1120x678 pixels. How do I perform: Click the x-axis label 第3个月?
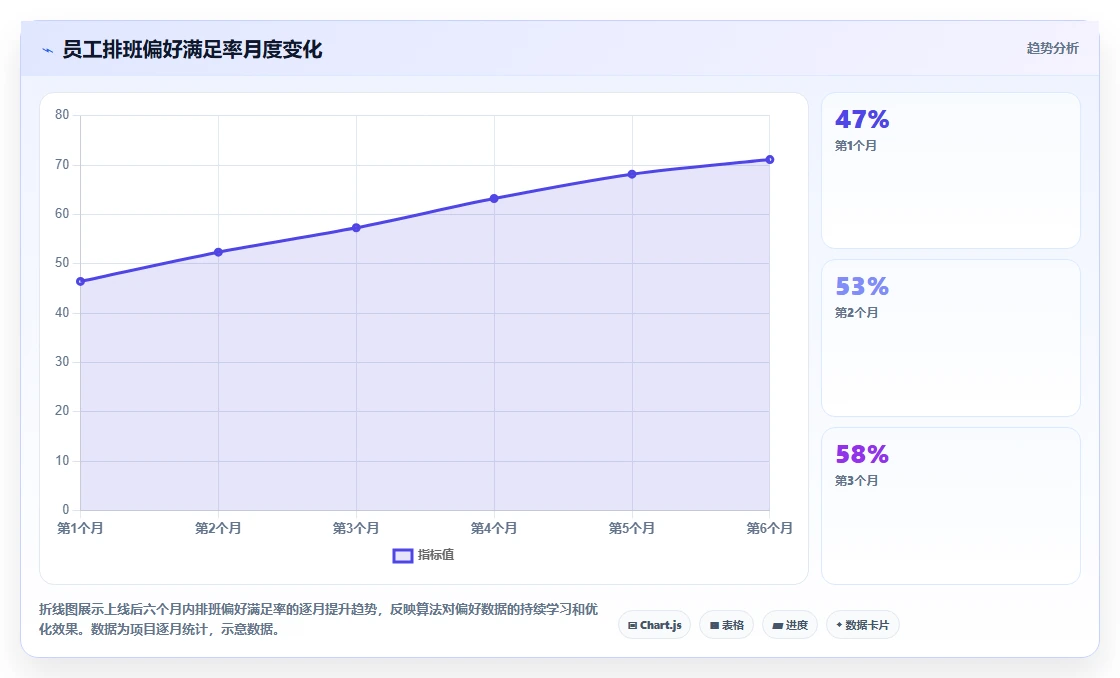coord(356,528)
